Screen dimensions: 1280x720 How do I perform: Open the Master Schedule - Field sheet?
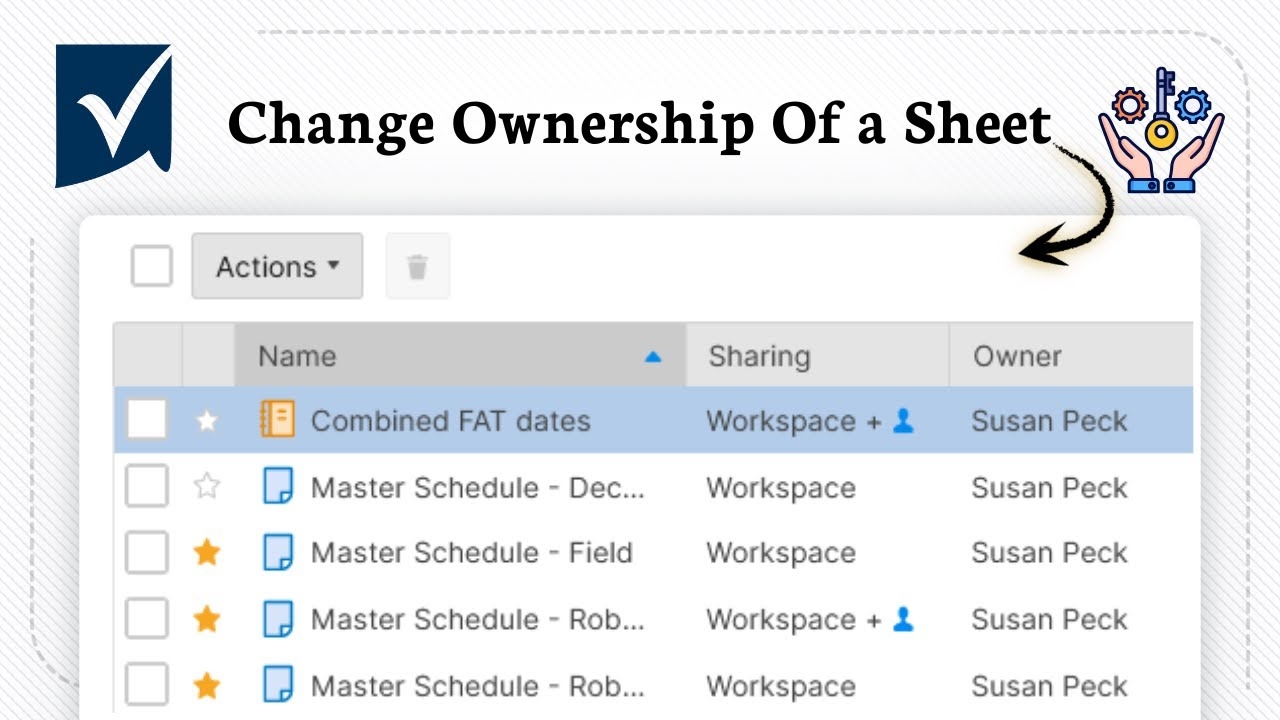click(x=472, y=553)
